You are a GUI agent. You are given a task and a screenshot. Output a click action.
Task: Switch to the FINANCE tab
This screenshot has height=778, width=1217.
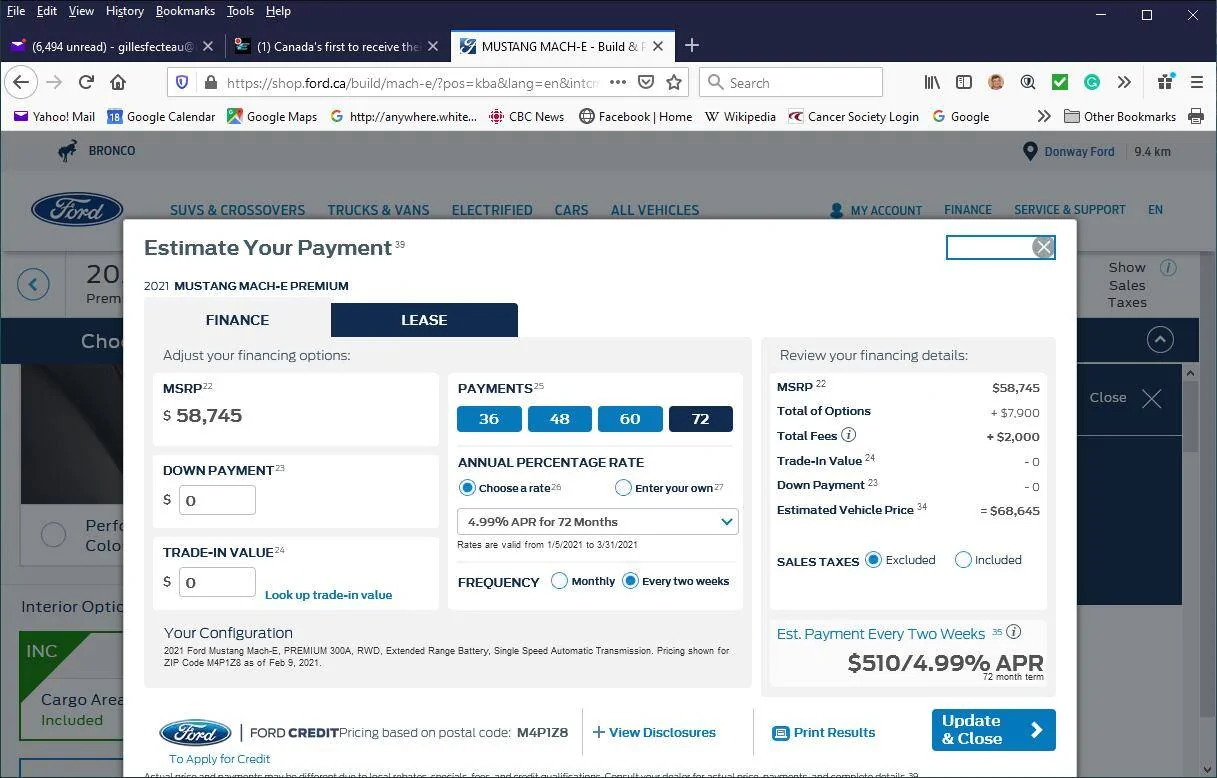237,320
